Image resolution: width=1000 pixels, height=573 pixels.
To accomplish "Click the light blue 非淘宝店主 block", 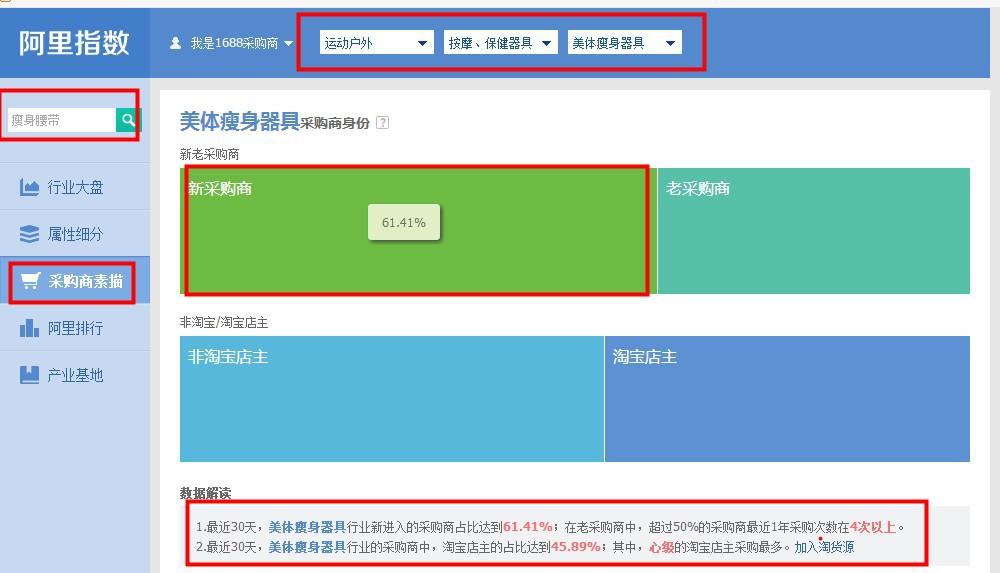I will pyautogui.click(x=392, y=399).
